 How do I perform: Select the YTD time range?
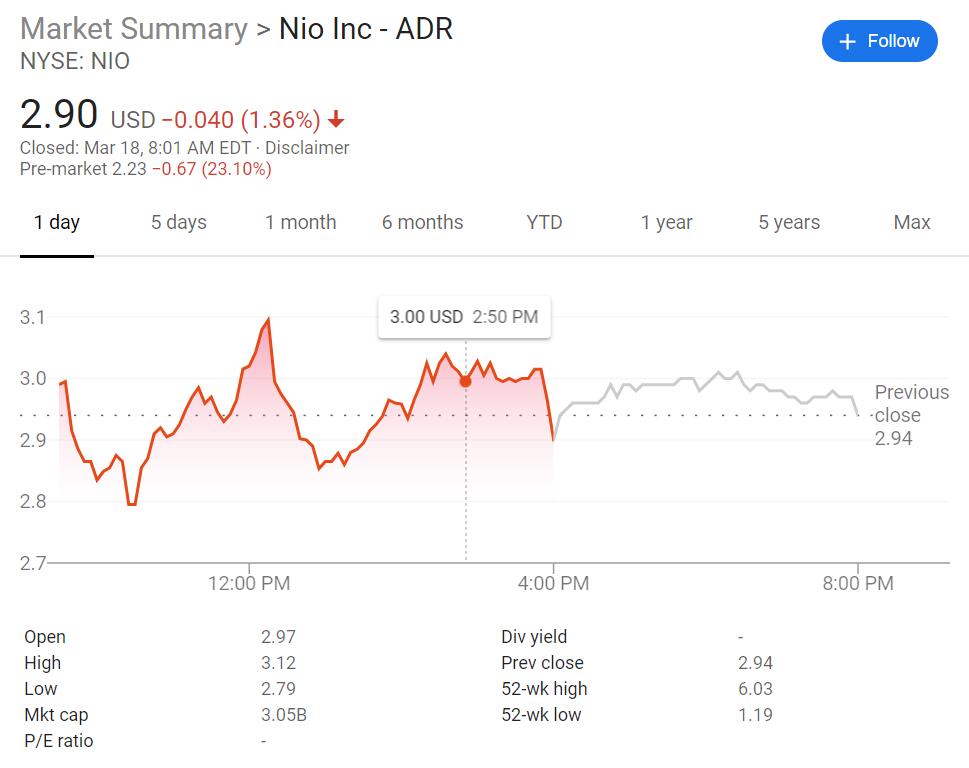(x=543, y=222)
